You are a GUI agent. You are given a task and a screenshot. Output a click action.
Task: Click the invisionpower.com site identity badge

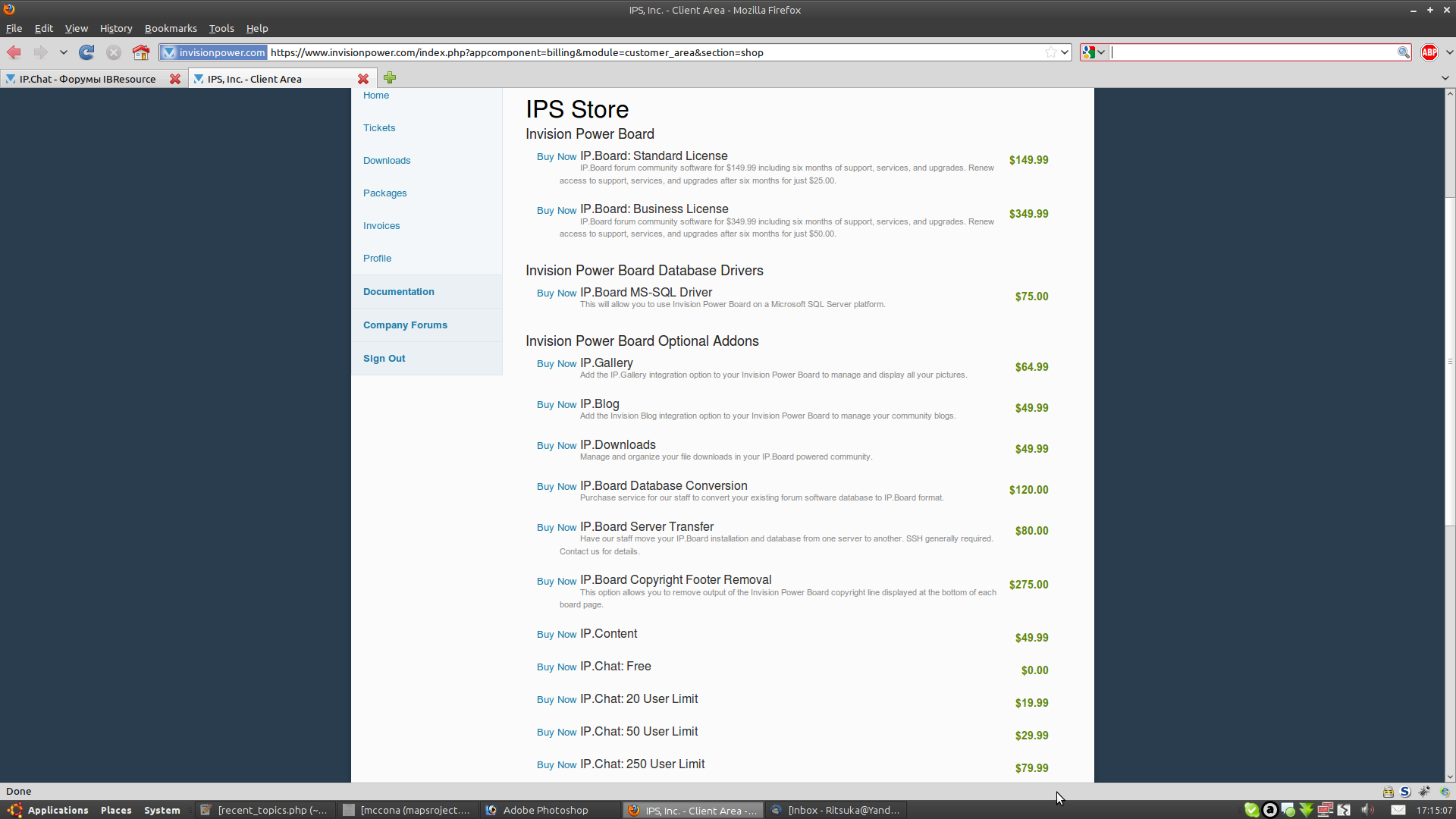tap(214, 52)
